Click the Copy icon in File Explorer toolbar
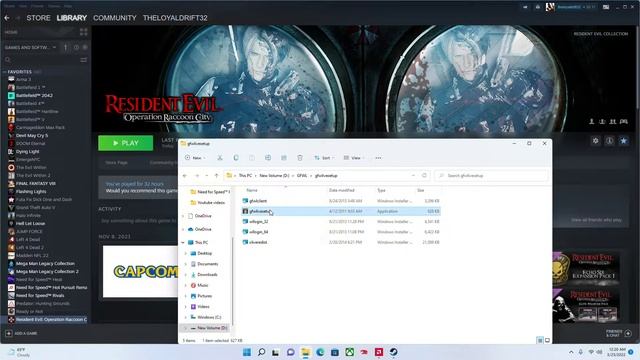 pos(236,158)
